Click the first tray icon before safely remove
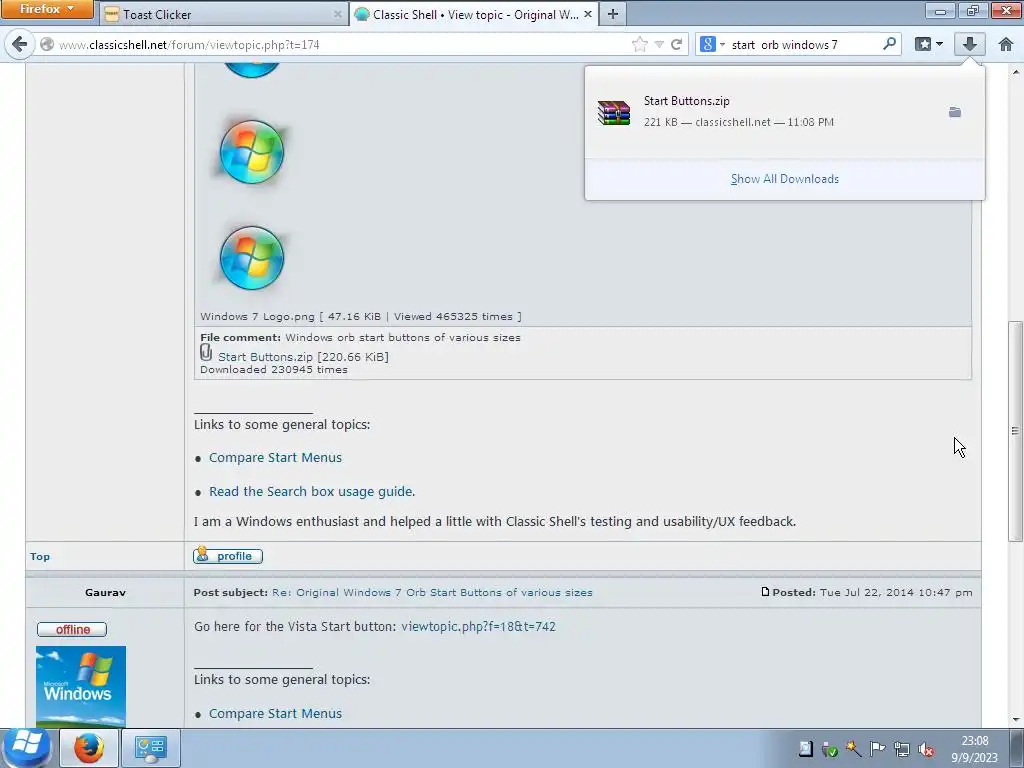Viewport: 1024px width, 768px height. (806, 749)
